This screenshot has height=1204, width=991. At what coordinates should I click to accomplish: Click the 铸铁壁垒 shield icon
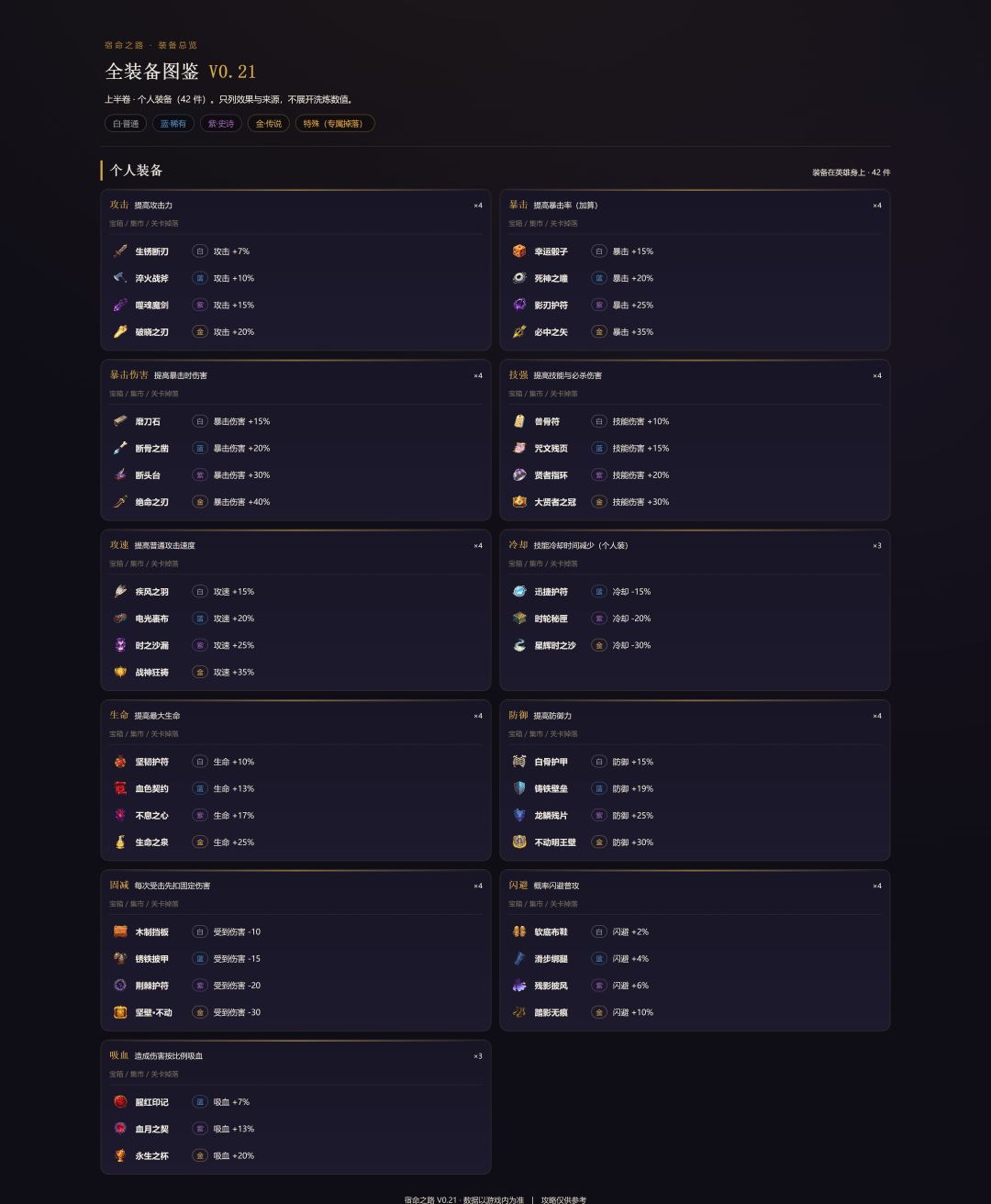(x=519, y=788)
